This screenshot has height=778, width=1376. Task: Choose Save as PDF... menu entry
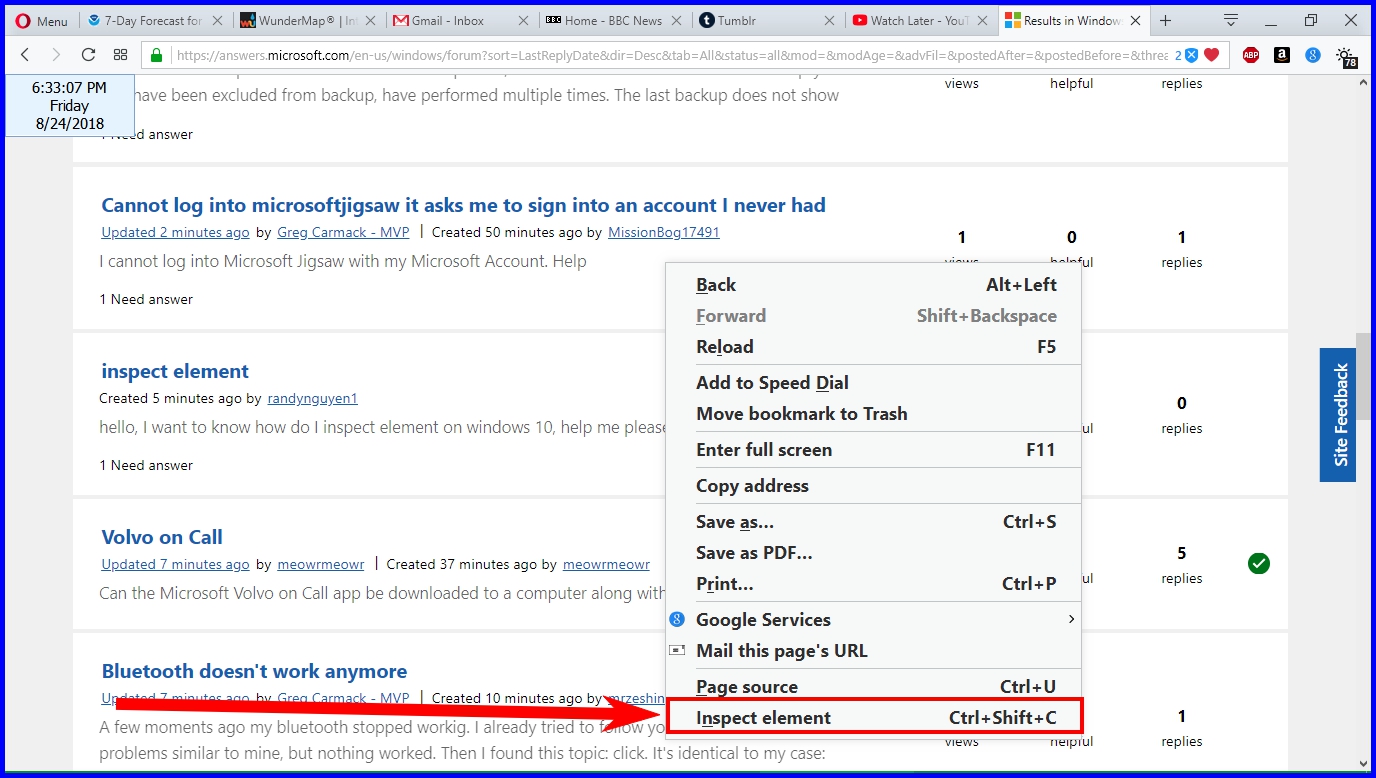click(754, 553)
